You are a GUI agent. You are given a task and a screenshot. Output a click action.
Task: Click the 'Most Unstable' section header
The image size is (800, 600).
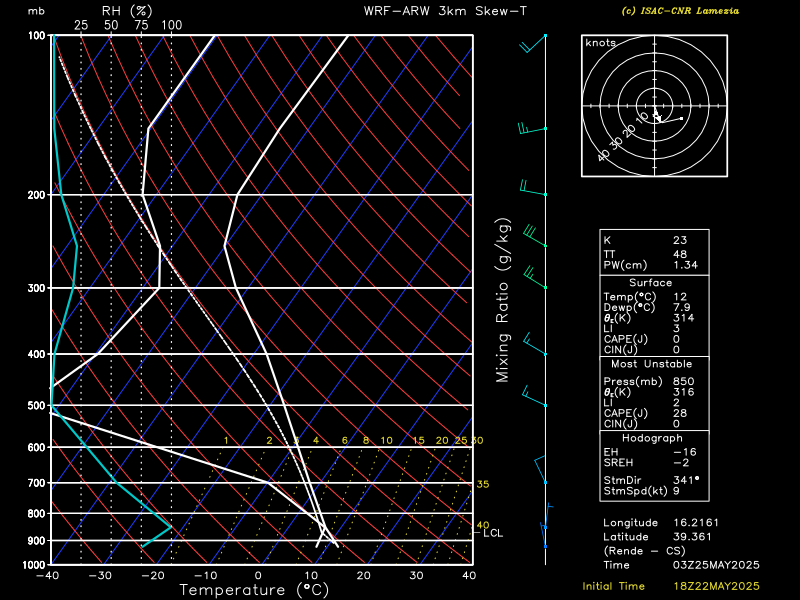tap(652, 364)
